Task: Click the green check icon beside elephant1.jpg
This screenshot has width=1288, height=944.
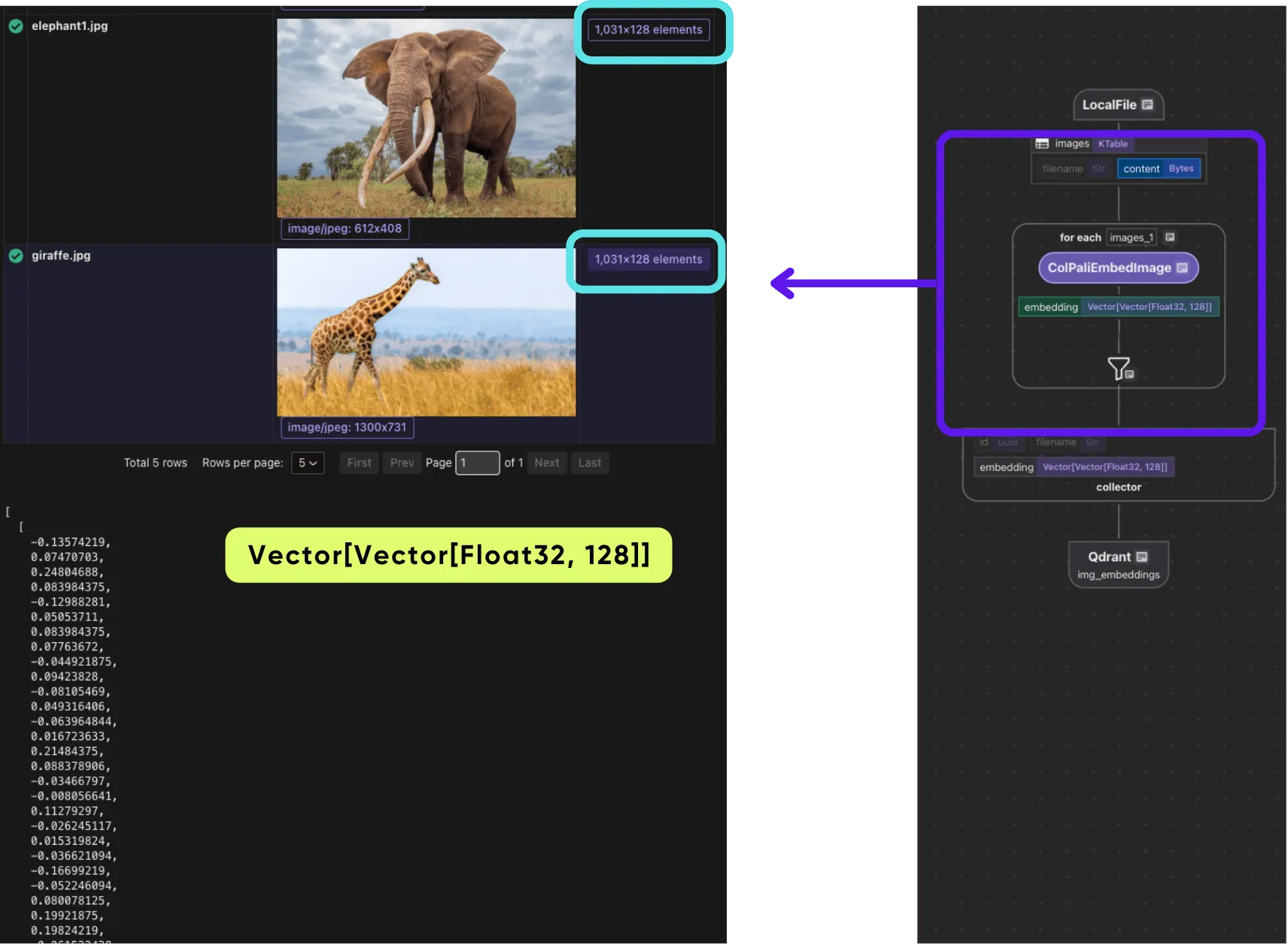Action: [16, 26]
